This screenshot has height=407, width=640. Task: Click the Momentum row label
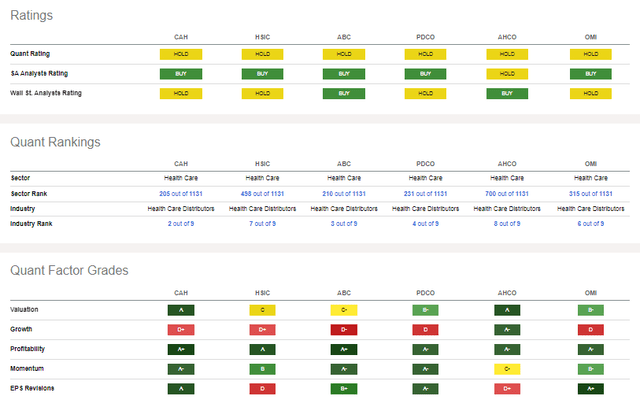click(27, 369)
